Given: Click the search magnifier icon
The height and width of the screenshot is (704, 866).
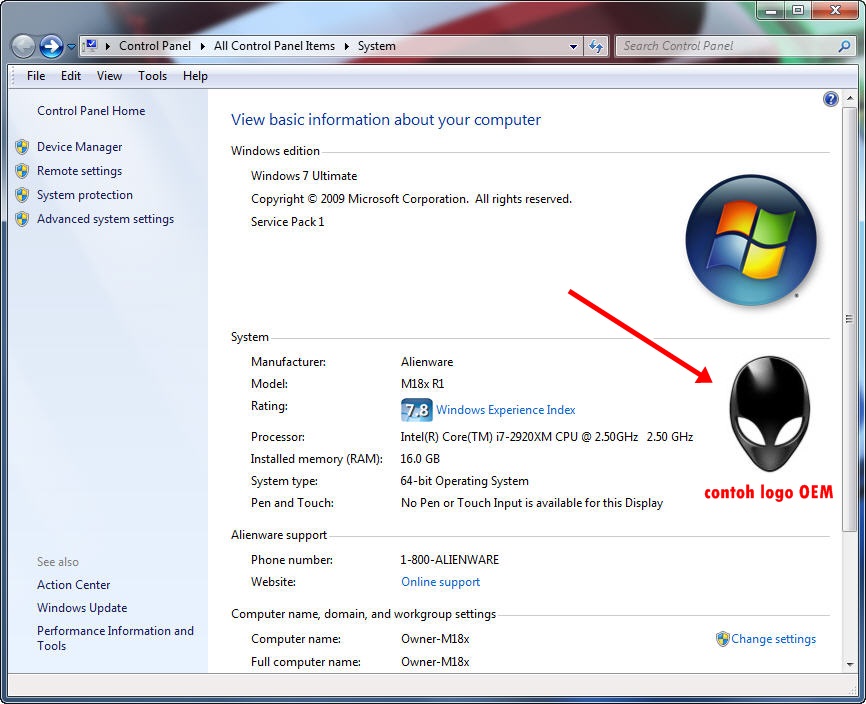Looking at the screenshot, I should [x=845, y=46].
